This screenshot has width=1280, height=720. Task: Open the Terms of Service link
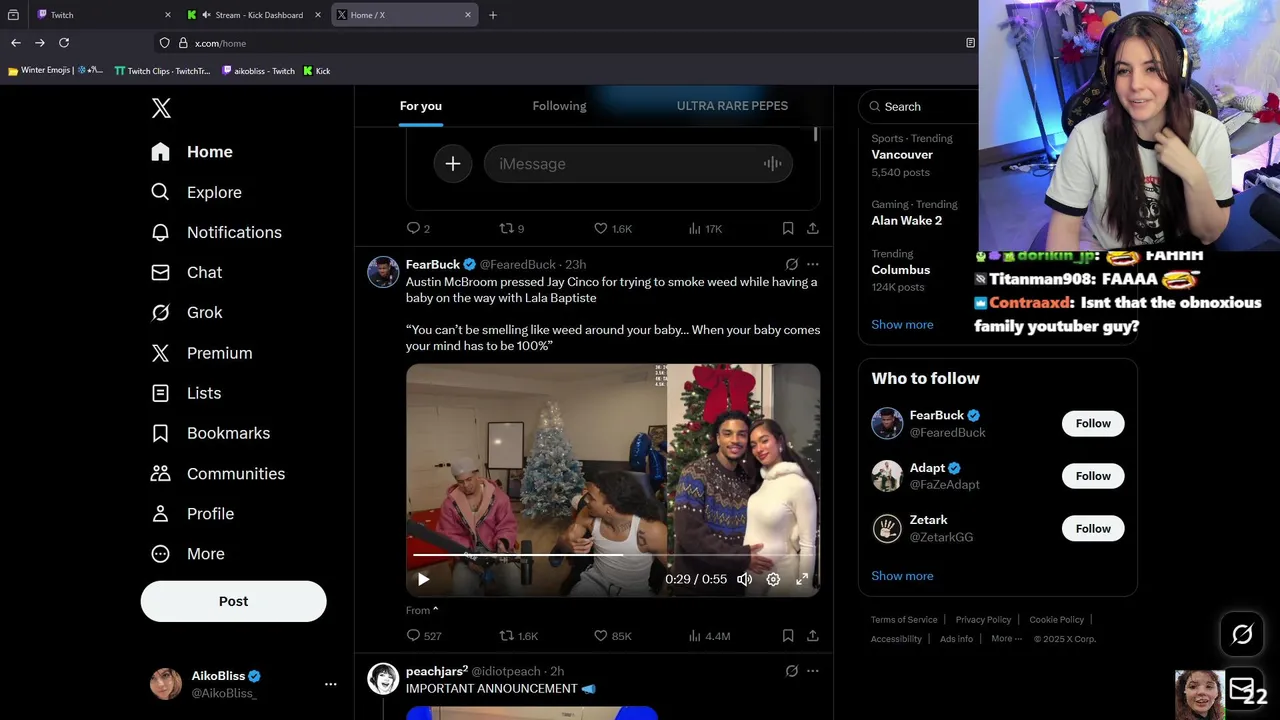click(904, 620)
